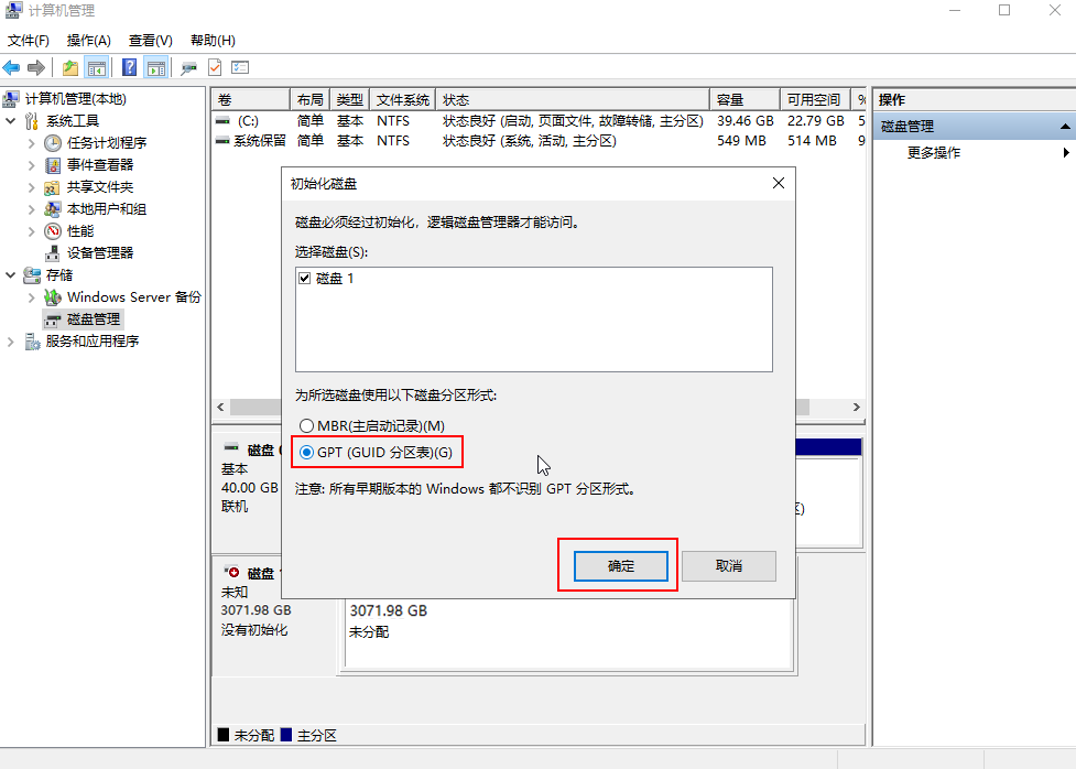The width and height of the screenshot is (1076, 769).
Task: Click the 主分区 blue legend swatch
Action: tap(286, 735)
